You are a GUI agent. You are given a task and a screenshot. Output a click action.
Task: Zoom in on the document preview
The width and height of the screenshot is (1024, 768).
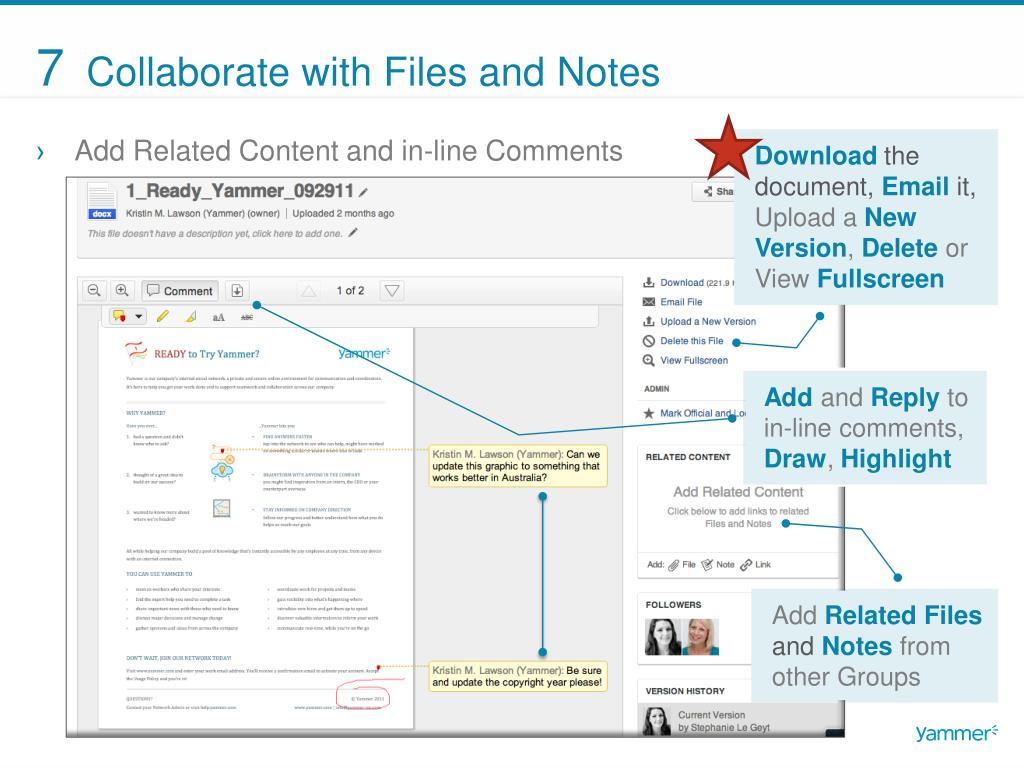122,291
